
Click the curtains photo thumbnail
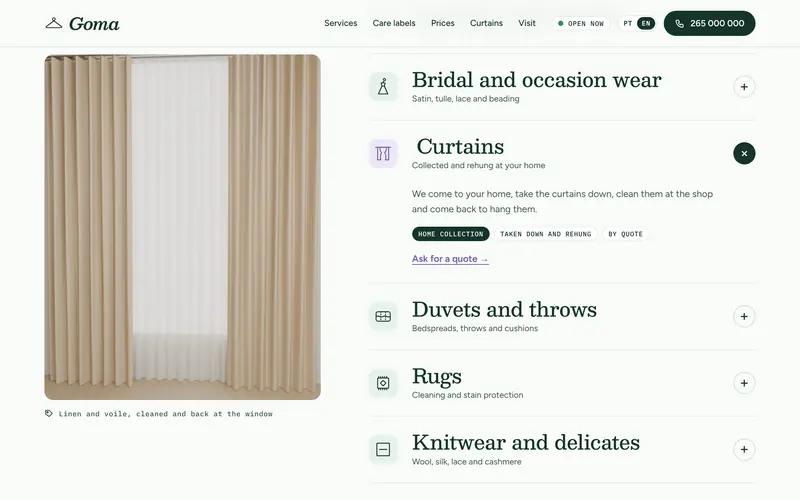[x=183, y=227]
